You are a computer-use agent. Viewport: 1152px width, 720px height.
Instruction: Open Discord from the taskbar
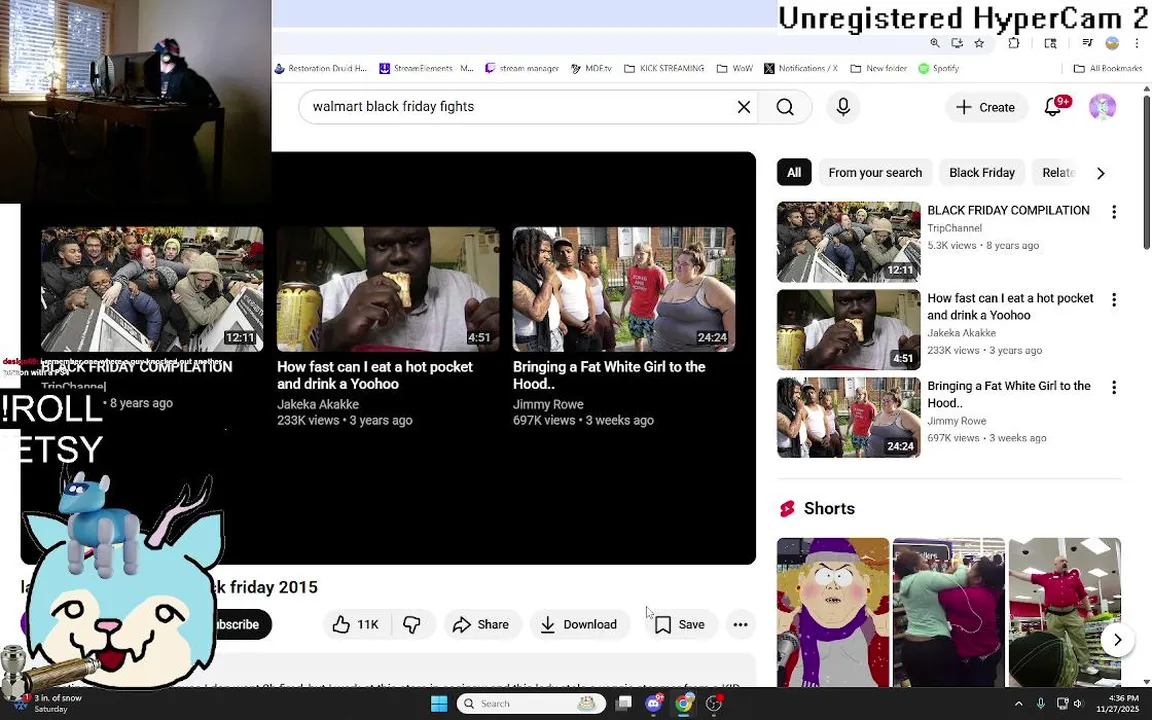coord(653,704)
